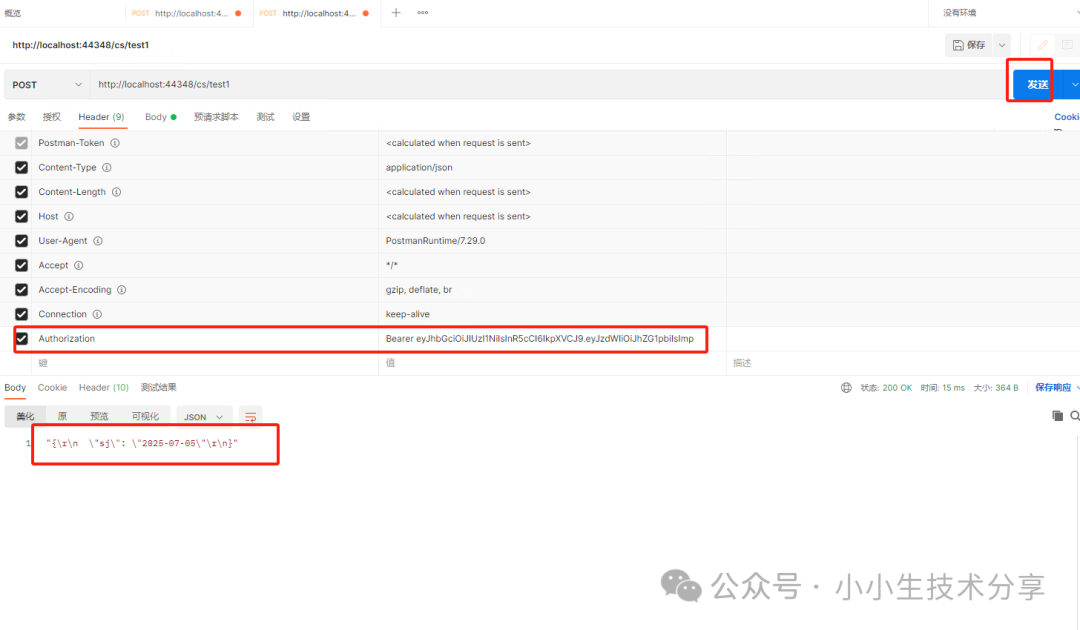
Task: Open the Send button dropdown arrow
Action: [1074, 84]
